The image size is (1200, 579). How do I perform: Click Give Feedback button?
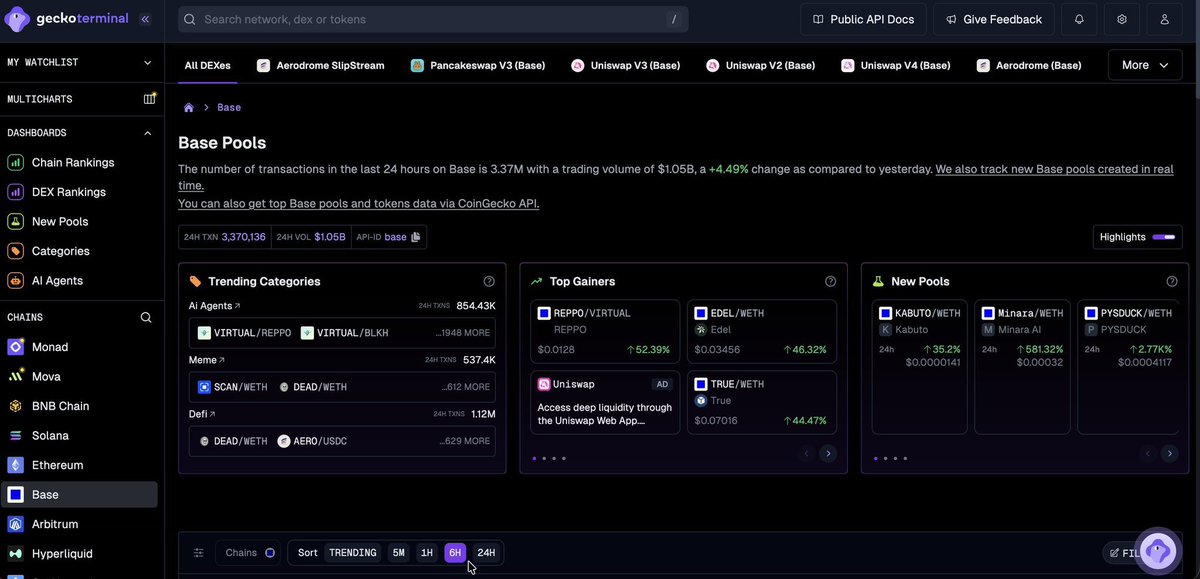click(x=994, y=19)
